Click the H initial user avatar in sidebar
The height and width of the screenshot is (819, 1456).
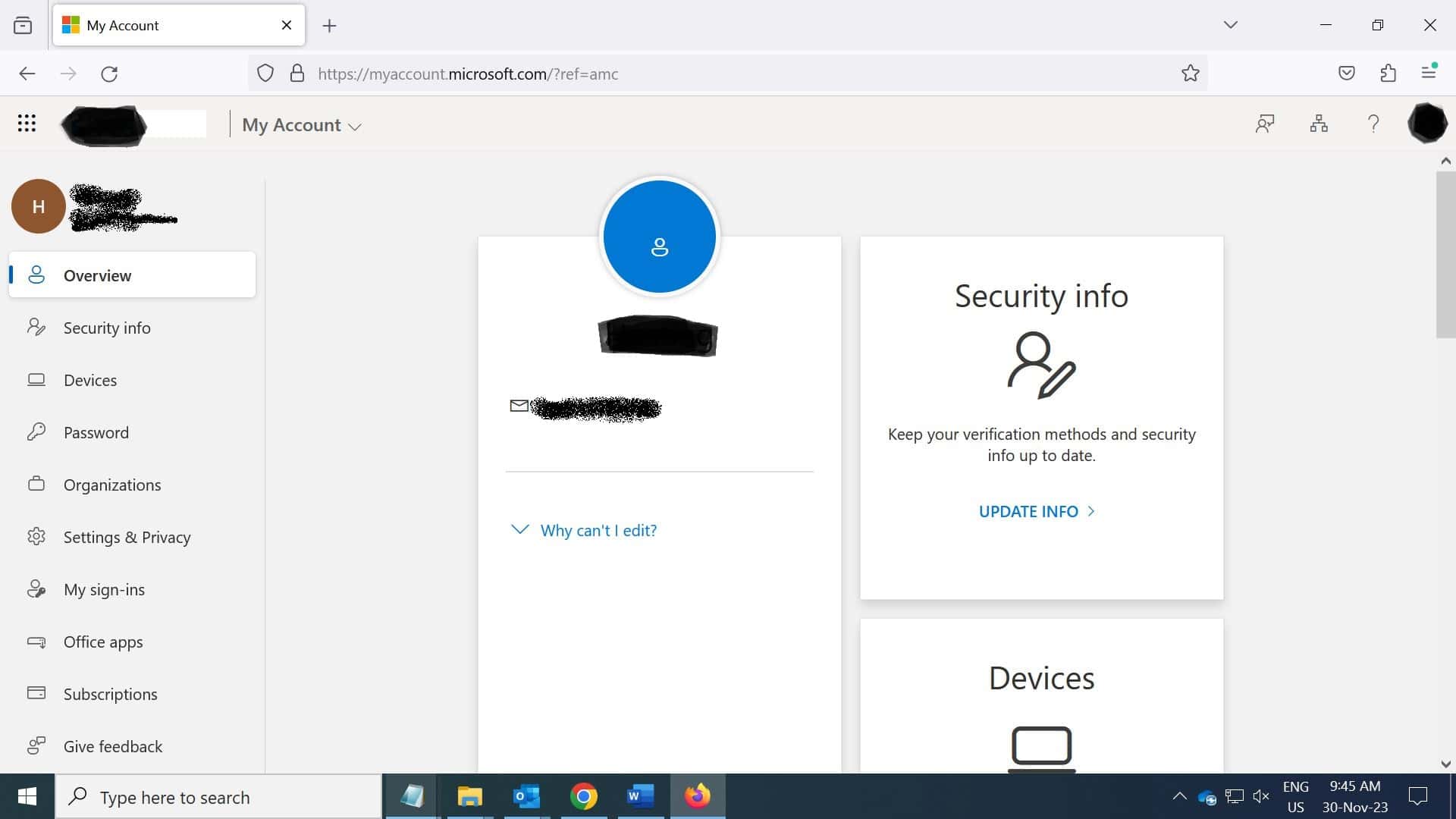coord(38,206)
